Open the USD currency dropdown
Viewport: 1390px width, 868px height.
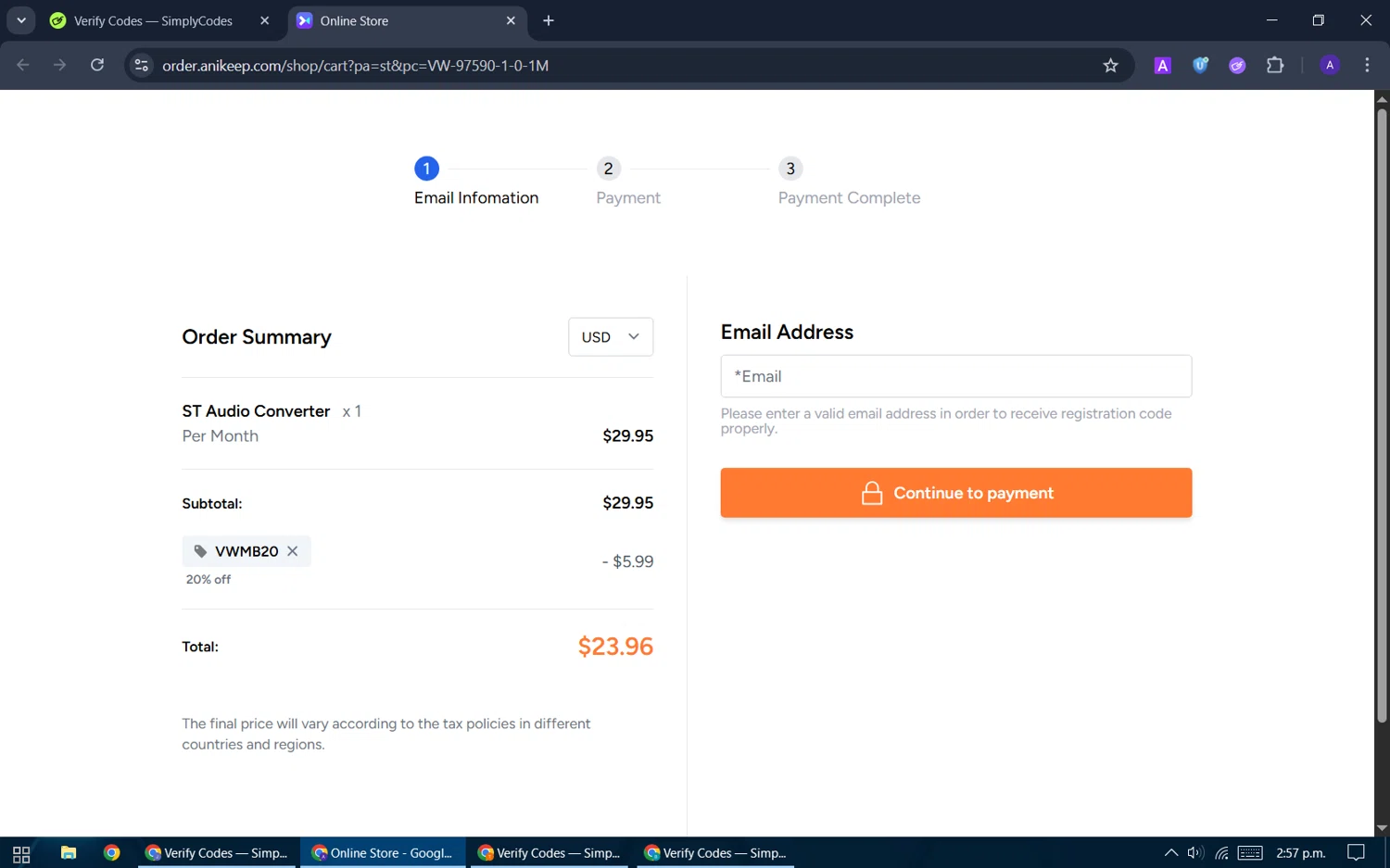click(611, 337)
